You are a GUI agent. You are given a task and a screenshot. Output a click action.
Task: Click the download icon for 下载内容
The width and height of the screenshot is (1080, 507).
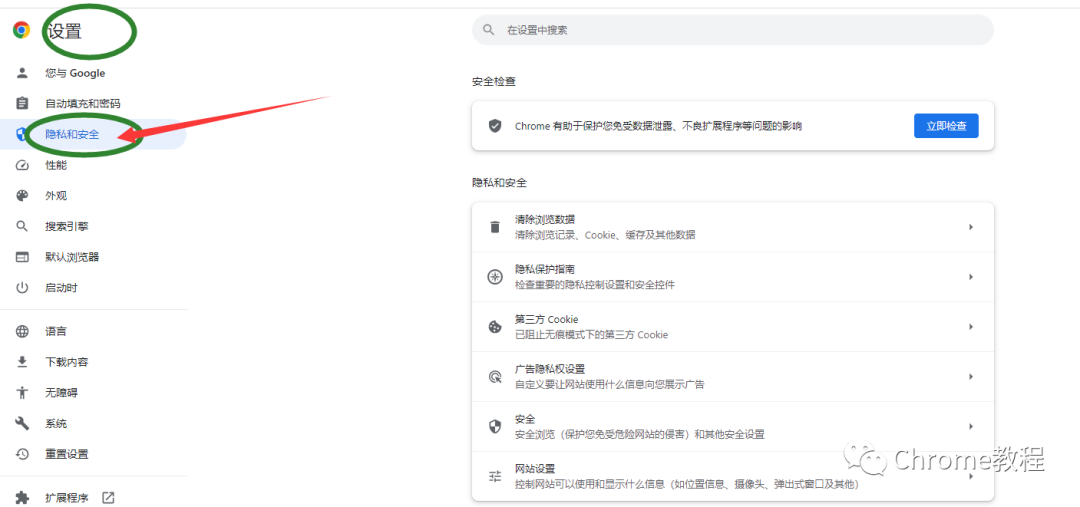click(22, 362)
